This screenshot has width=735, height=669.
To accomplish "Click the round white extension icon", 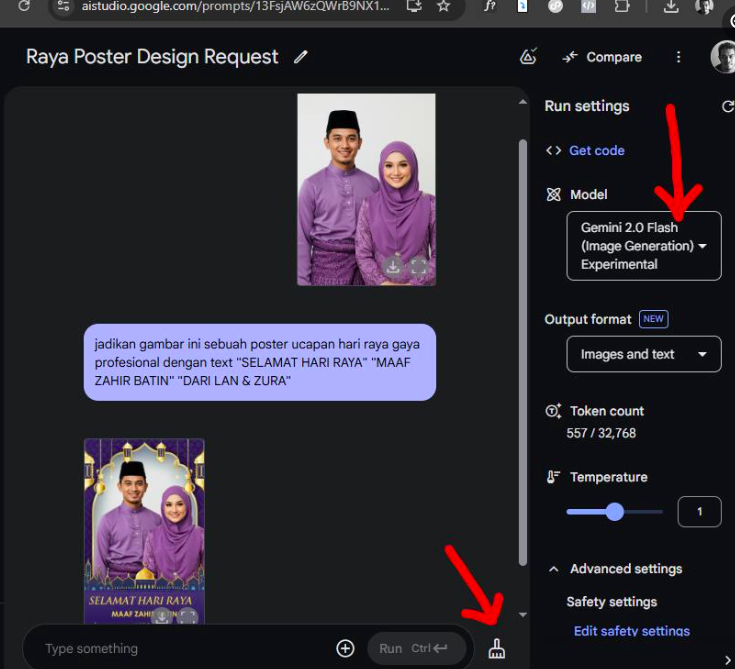I will coord(555,6).
